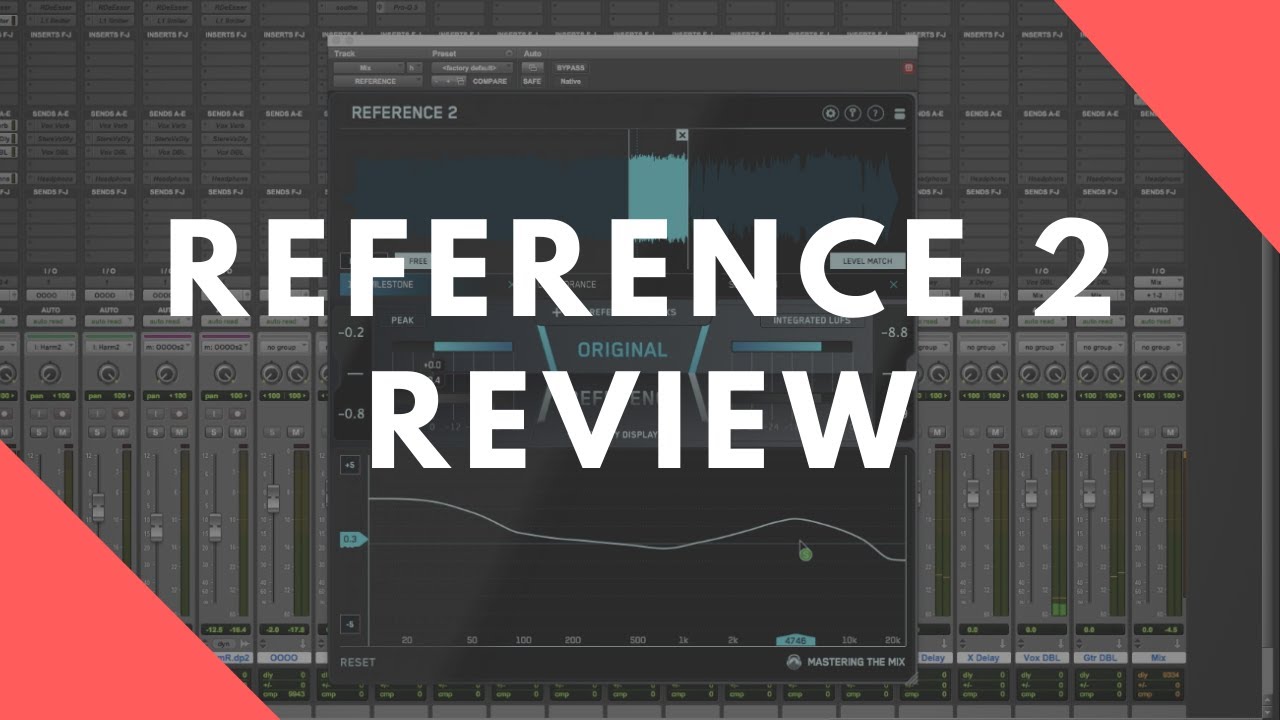This screenshot has height=720, width=1280.
Task: Open no group dropdown on Vox DBL strip
Action: pos(1040,347)
